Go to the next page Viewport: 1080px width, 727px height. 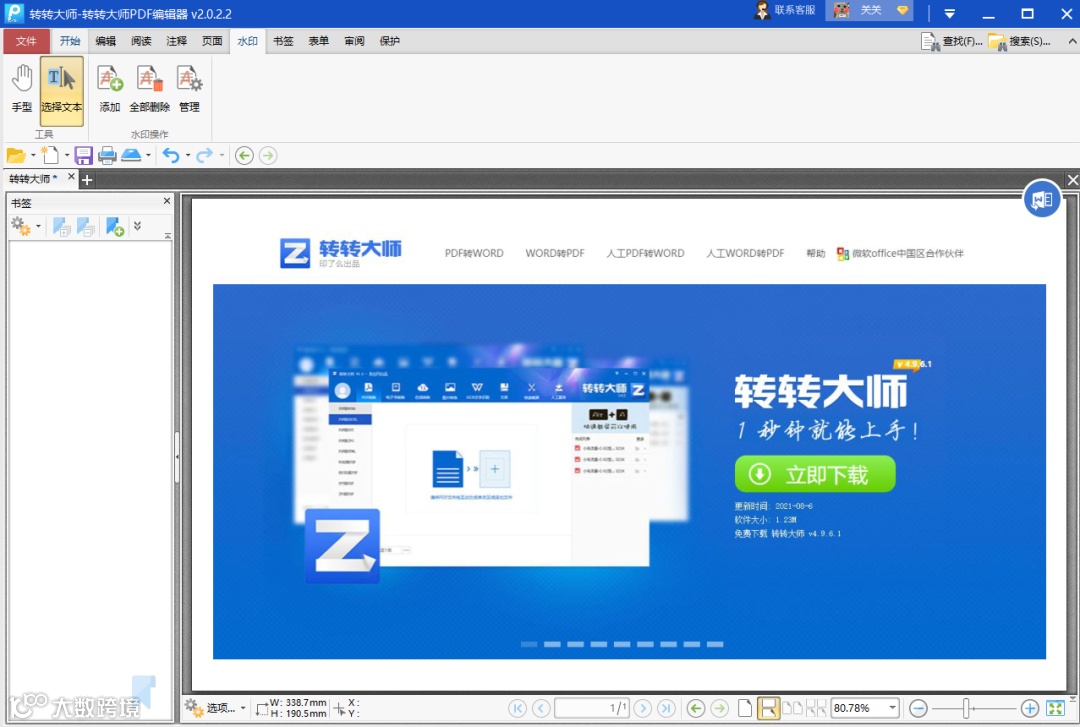tap(643, 708)
